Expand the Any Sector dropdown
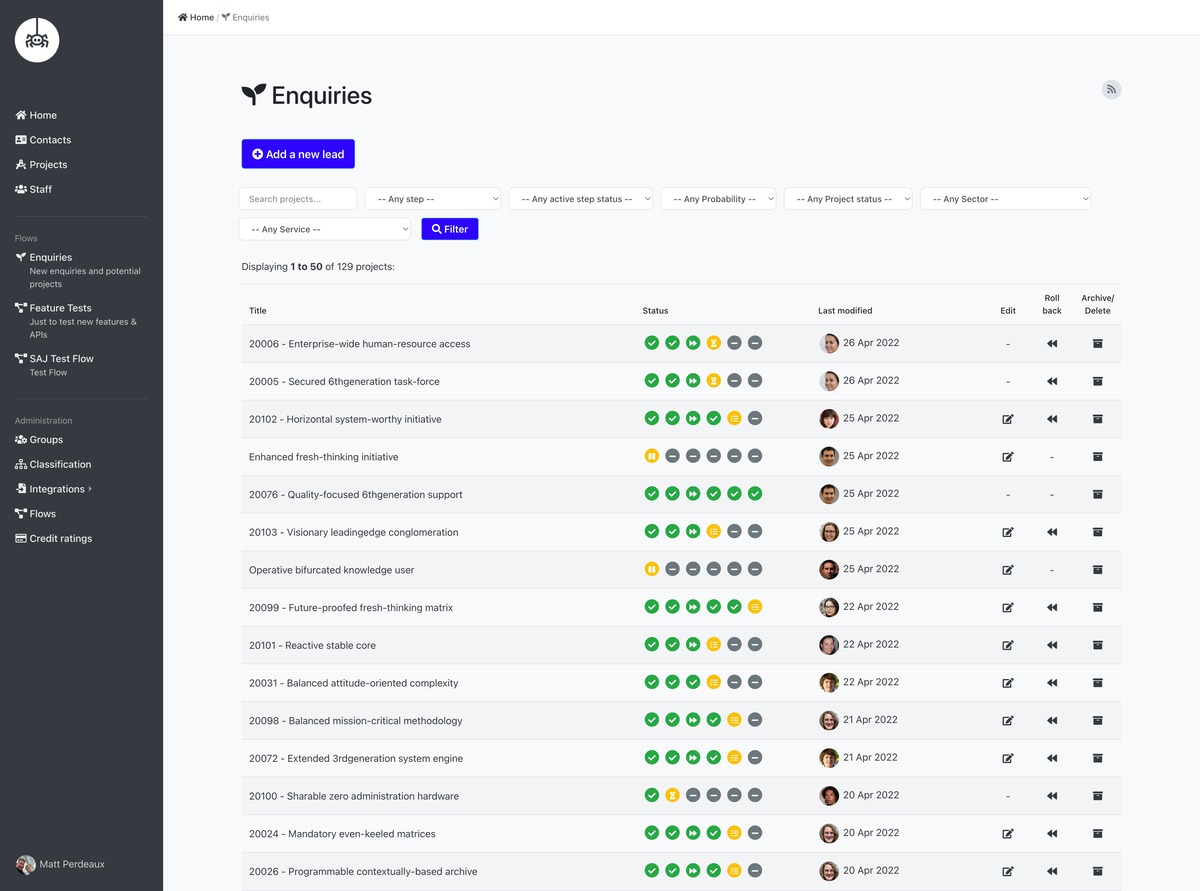The height and width of the screenshot is (891, 1200). [1005, 199]
